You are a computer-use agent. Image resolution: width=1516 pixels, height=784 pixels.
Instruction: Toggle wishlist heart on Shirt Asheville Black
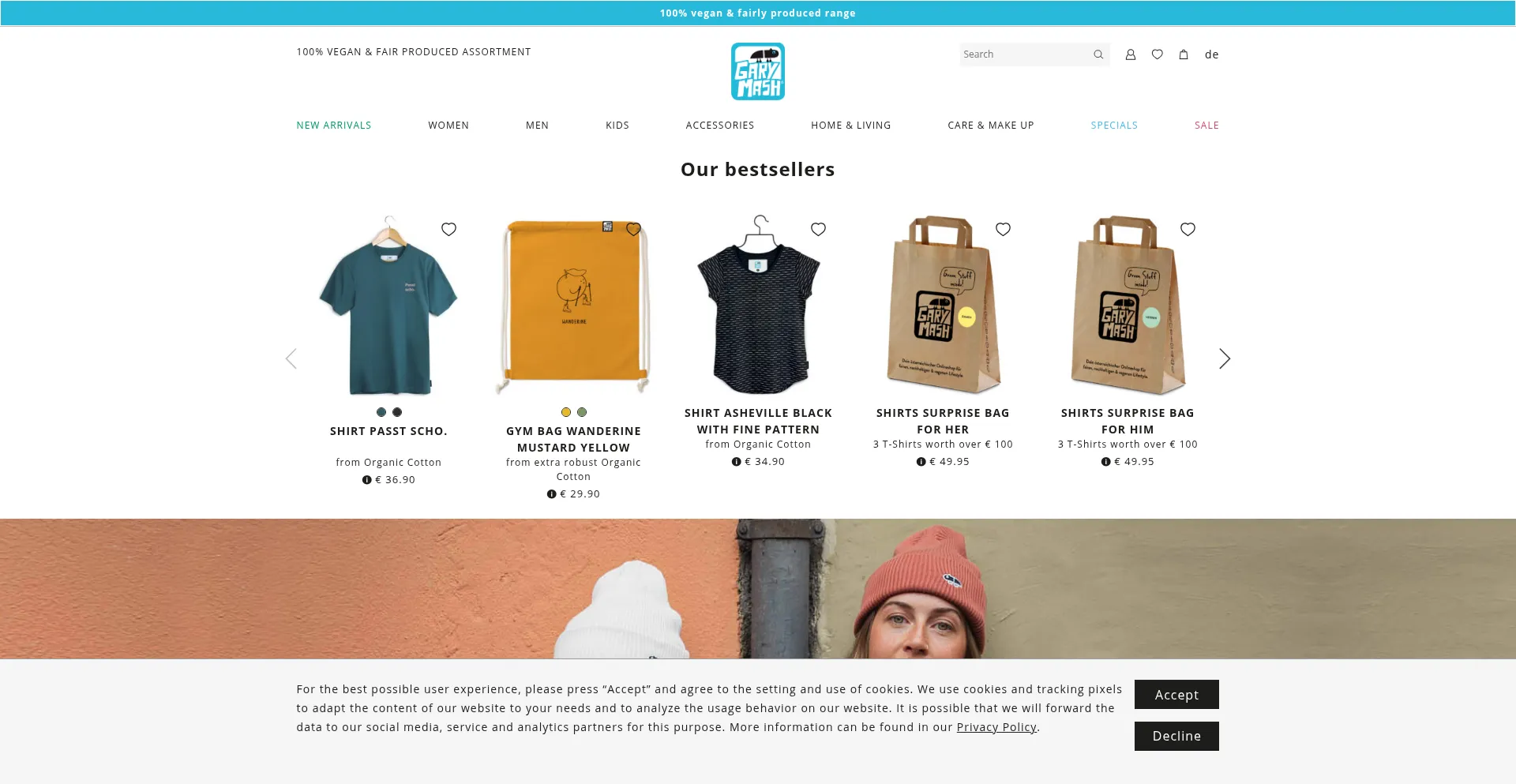coord(818,229)
